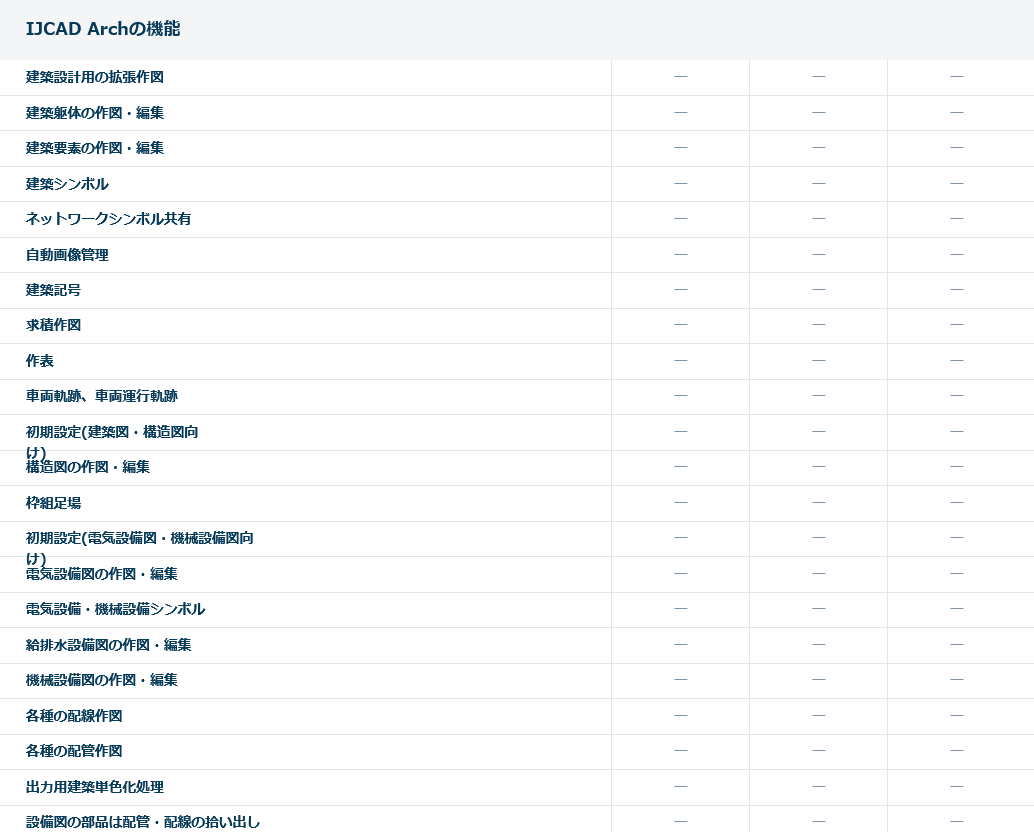Click the IJCAD Archの機能 section header

(x=103, y=29)
